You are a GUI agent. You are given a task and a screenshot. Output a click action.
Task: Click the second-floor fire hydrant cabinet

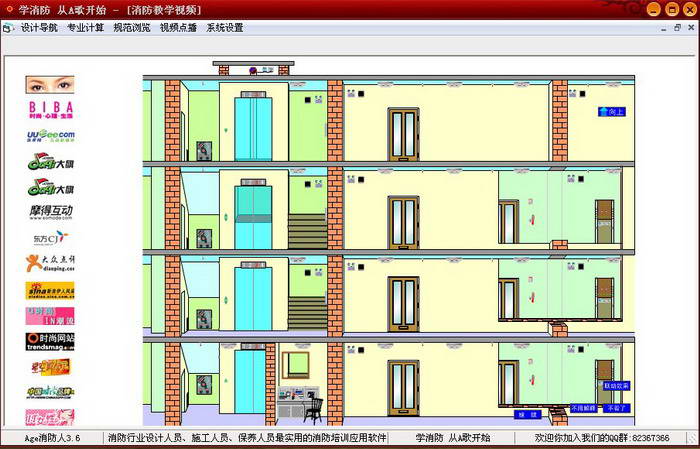(x=204, y=319)
